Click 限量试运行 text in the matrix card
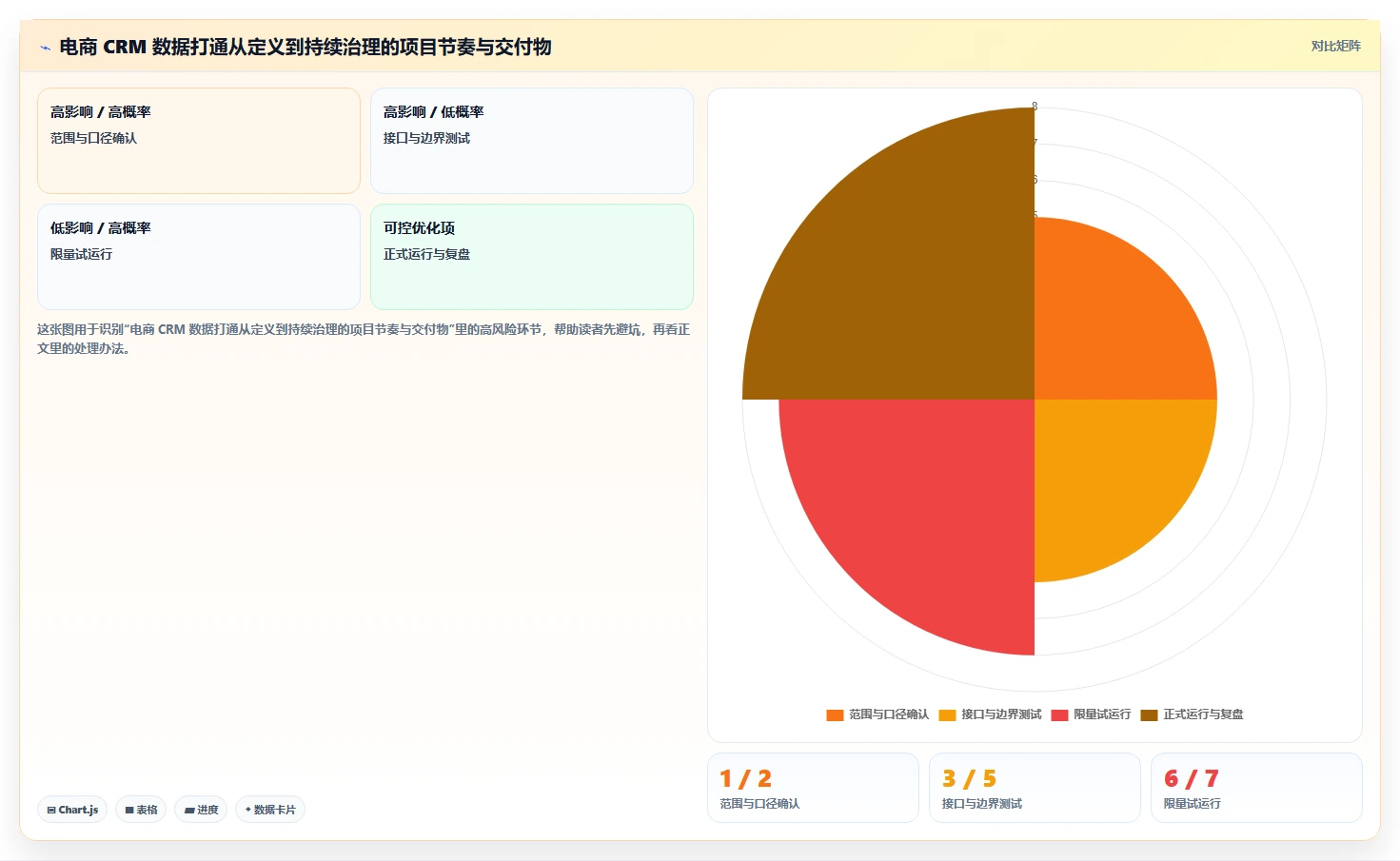Viewport: 1400px width, 861px height. pyautogui.click(x=81, y=254)
